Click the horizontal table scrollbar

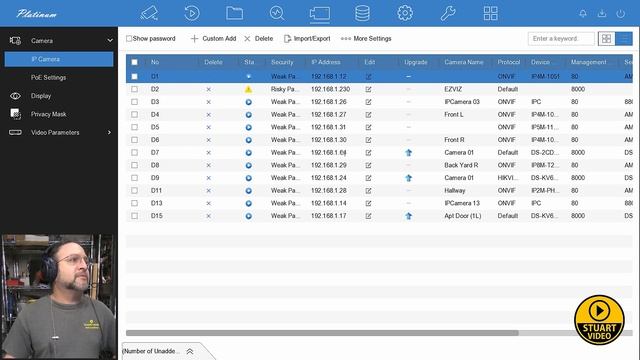click(322, 333)
